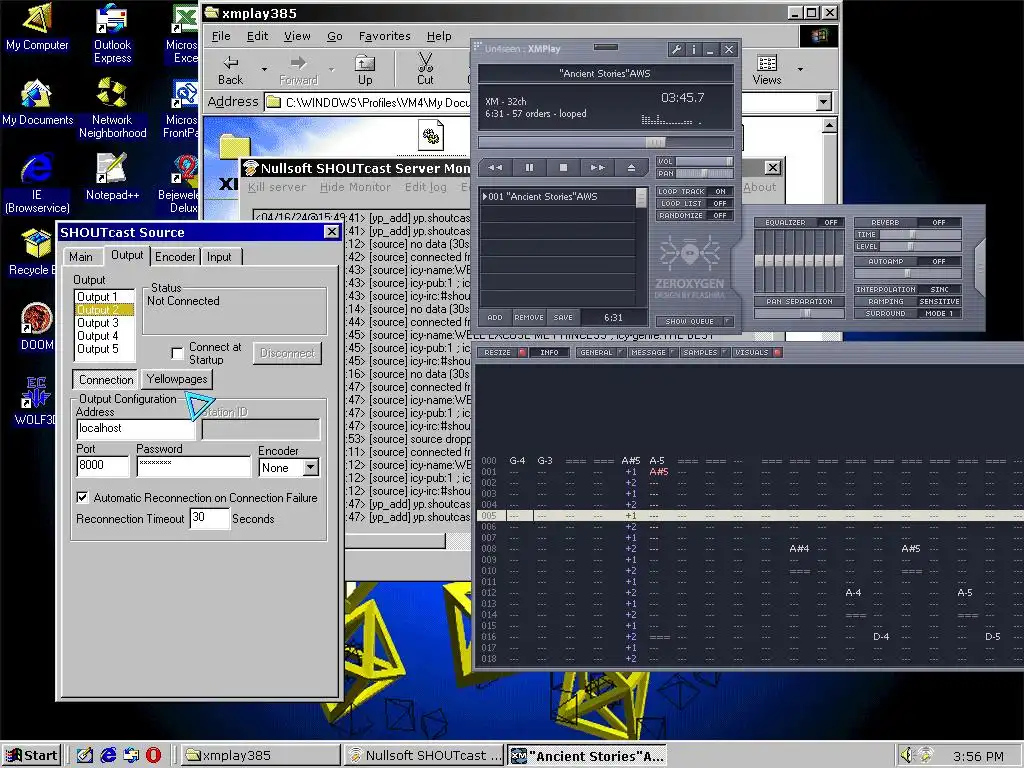Open Hide Monitor menu in SHOUTcast Monitor

355,187
